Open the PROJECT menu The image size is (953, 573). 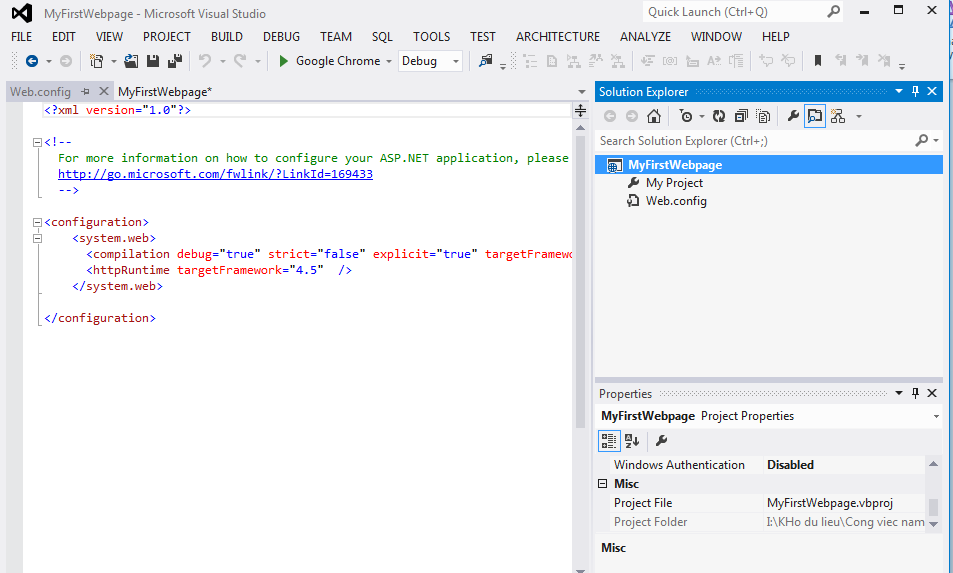(167, 36)
